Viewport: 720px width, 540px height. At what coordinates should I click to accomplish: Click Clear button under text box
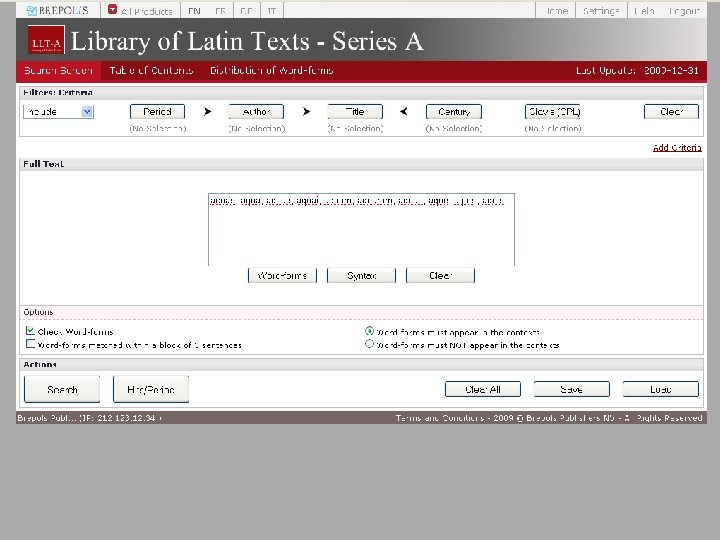pos(440,276)
